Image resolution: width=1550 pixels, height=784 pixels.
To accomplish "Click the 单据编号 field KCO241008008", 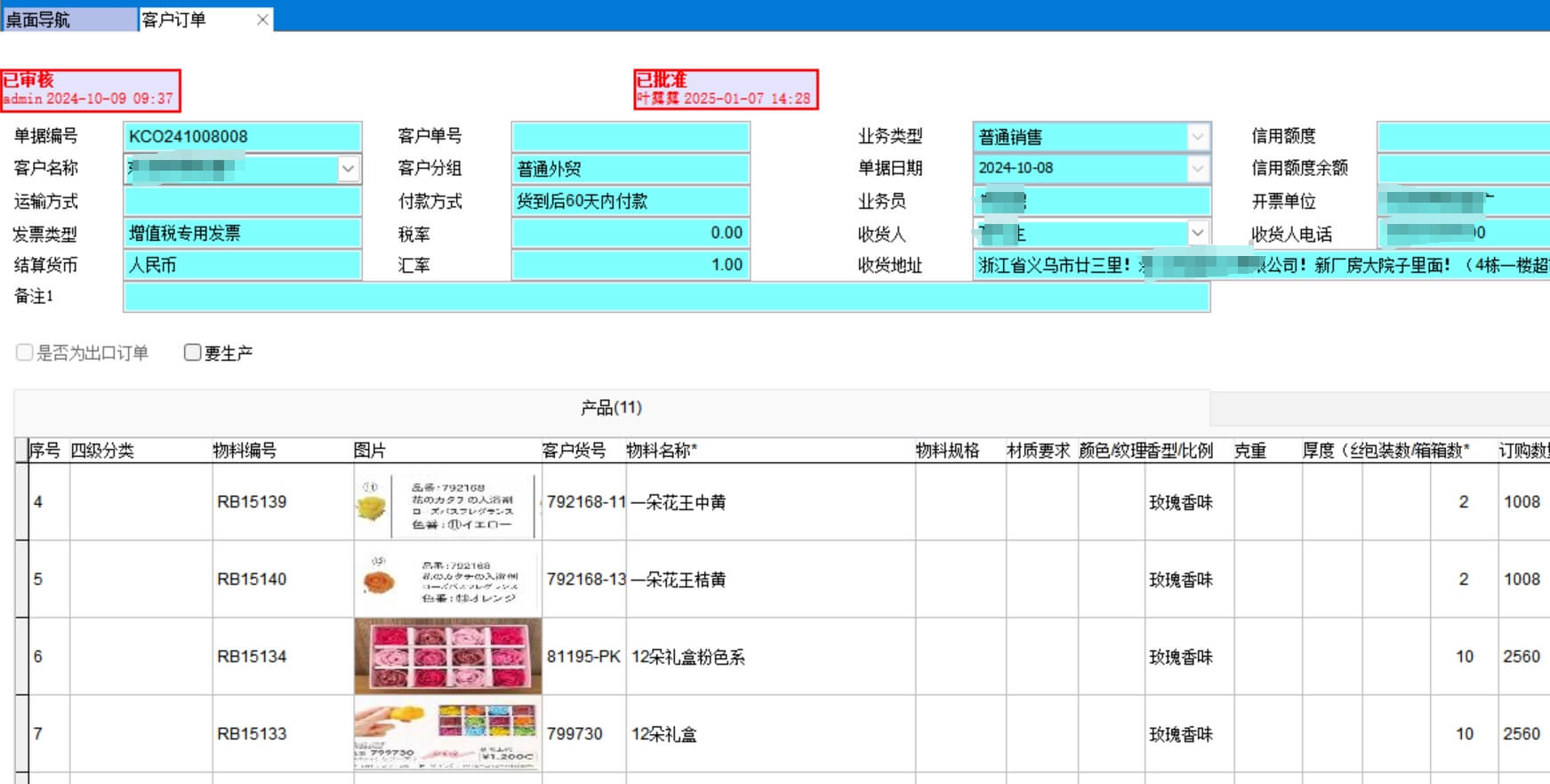I will tap(242, 137).
